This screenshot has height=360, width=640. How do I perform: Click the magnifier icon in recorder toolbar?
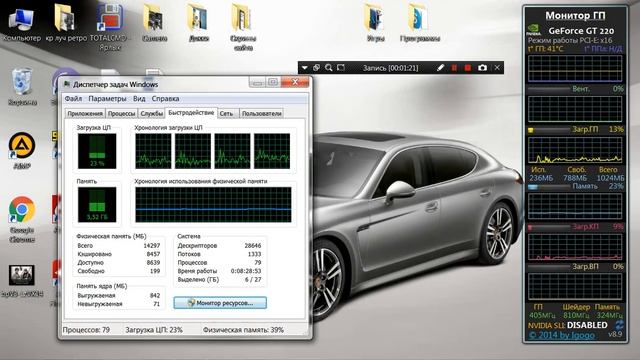pyautogui.click(x=329, y=68)
